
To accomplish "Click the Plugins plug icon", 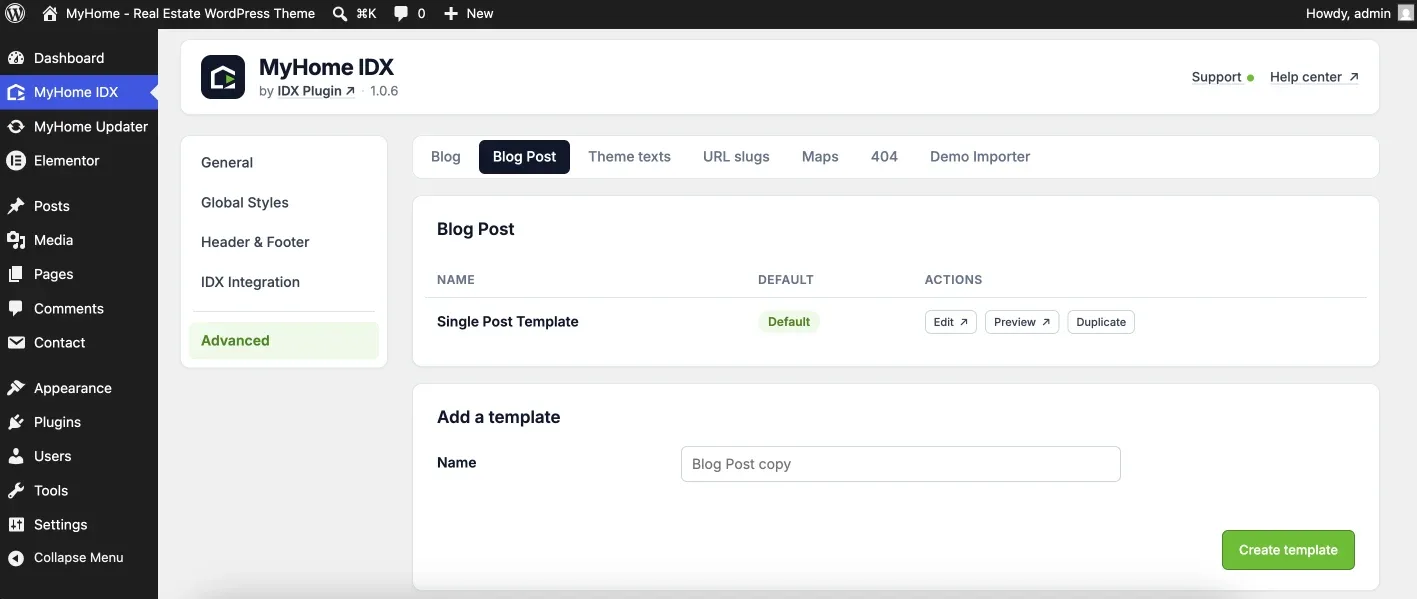I will click(16, 422).
